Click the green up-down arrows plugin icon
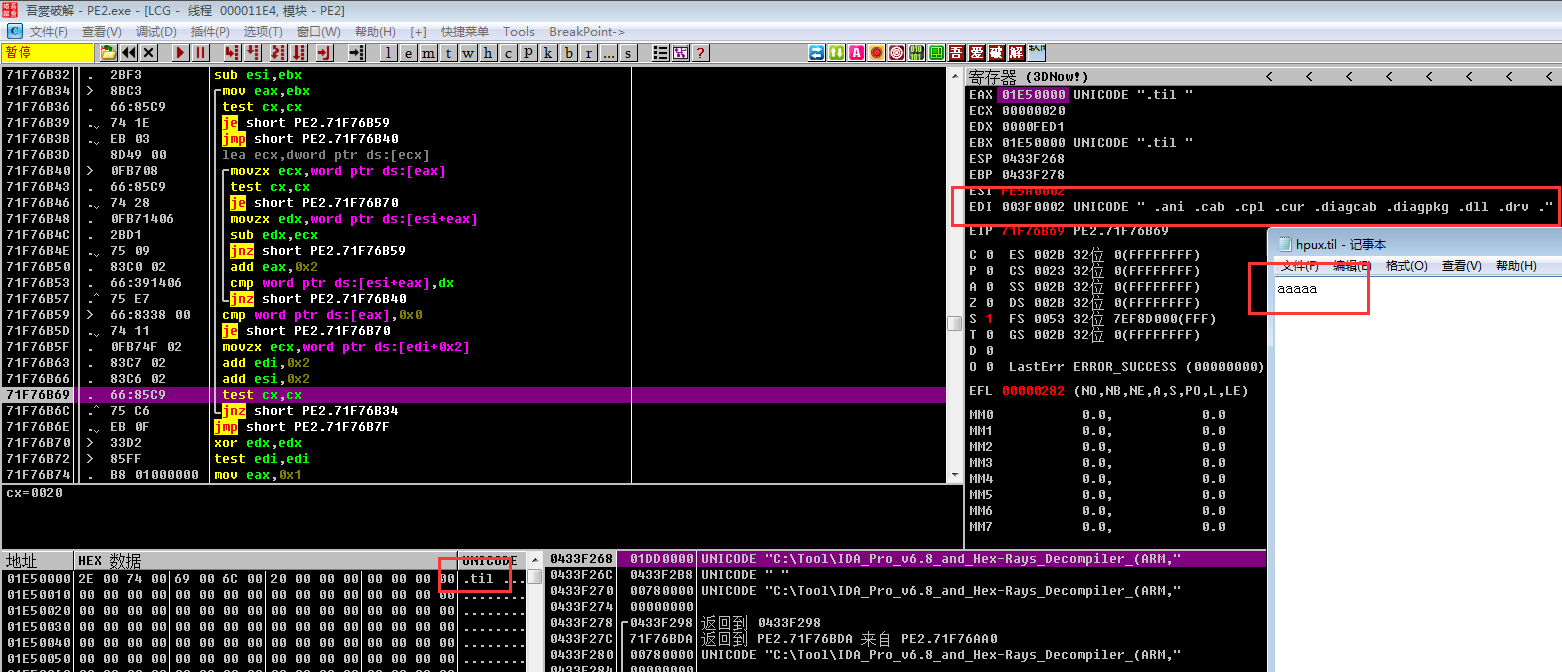Screen dimensions: 1562x672 pos(836,53)
